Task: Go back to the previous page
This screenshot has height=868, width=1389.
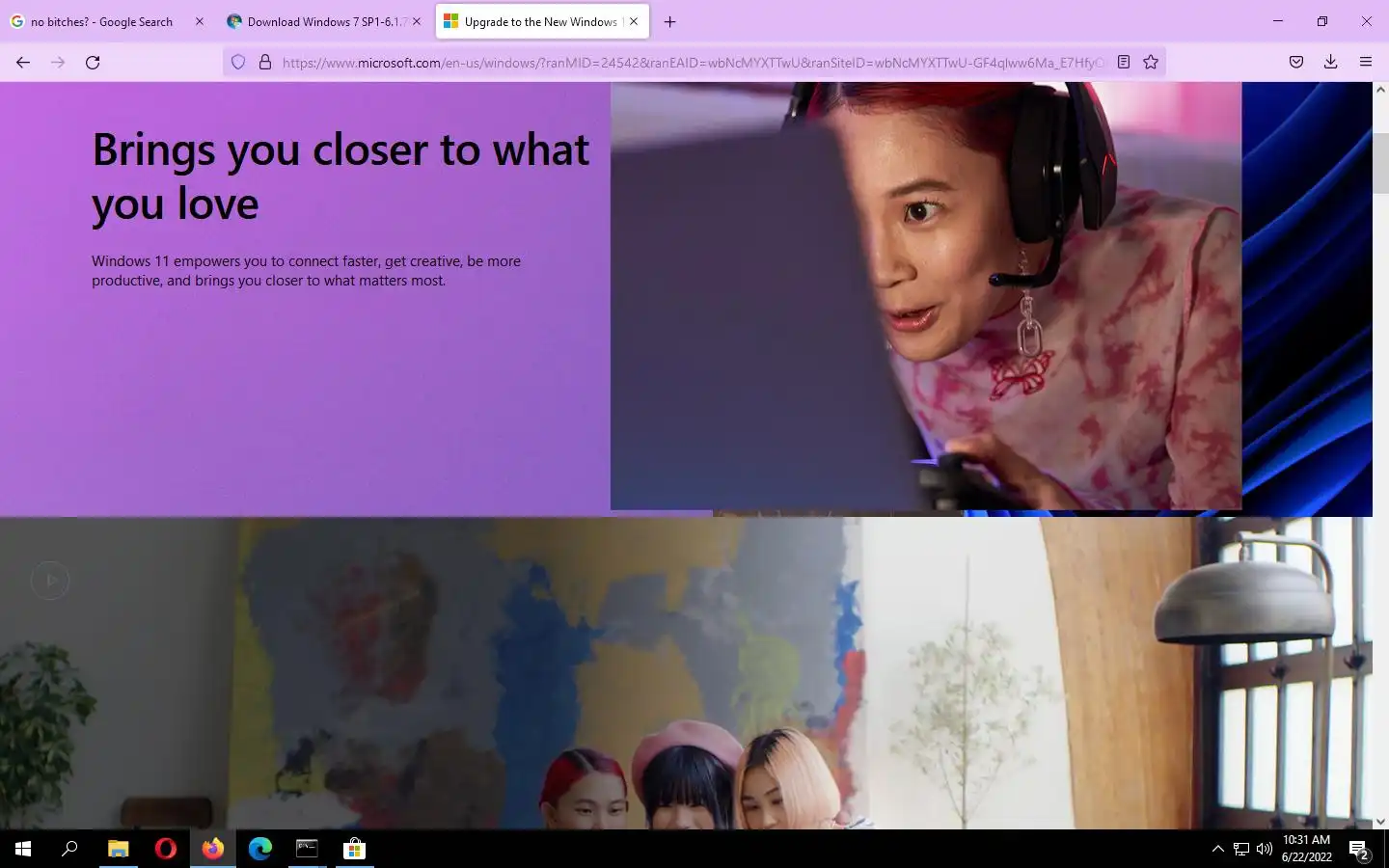Action: (23, 62)
